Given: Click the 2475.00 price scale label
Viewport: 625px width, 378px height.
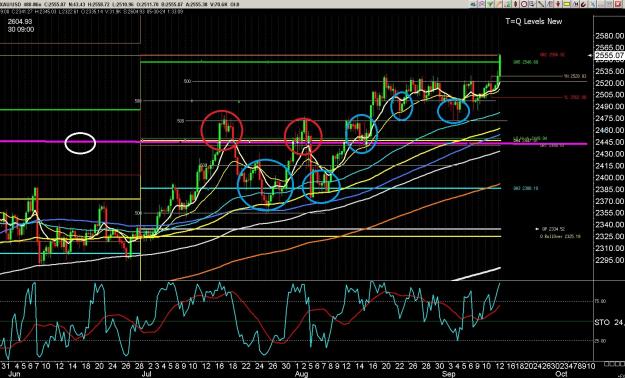Looking at the screenshot, I should 609,118.
